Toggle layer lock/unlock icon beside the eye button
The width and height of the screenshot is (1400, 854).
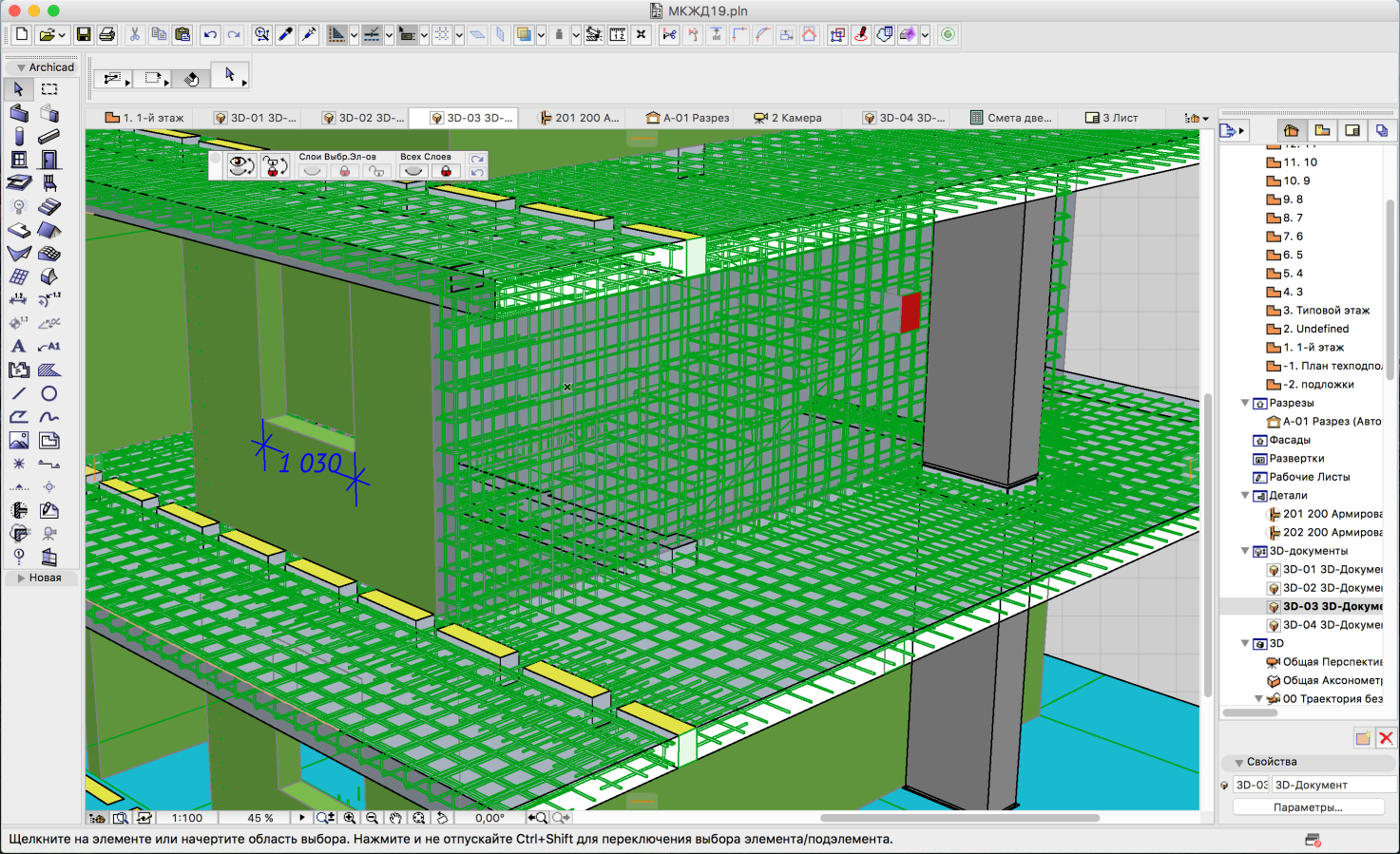click(x=275, y=166)
